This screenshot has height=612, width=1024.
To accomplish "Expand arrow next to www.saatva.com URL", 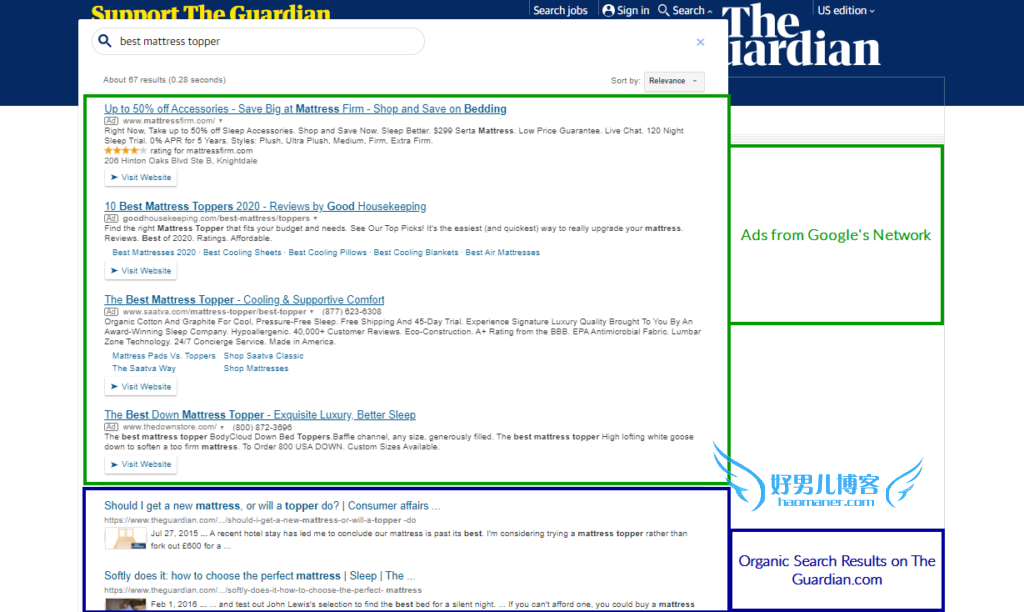I will [x=312, y=312].
